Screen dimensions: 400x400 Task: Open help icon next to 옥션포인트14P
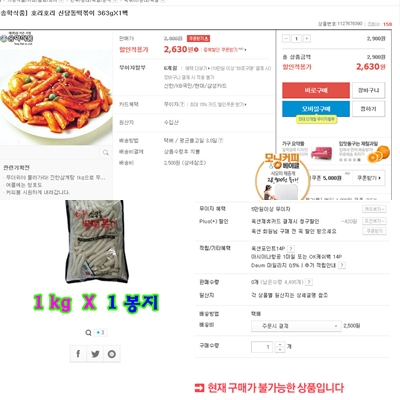[291, 249]
